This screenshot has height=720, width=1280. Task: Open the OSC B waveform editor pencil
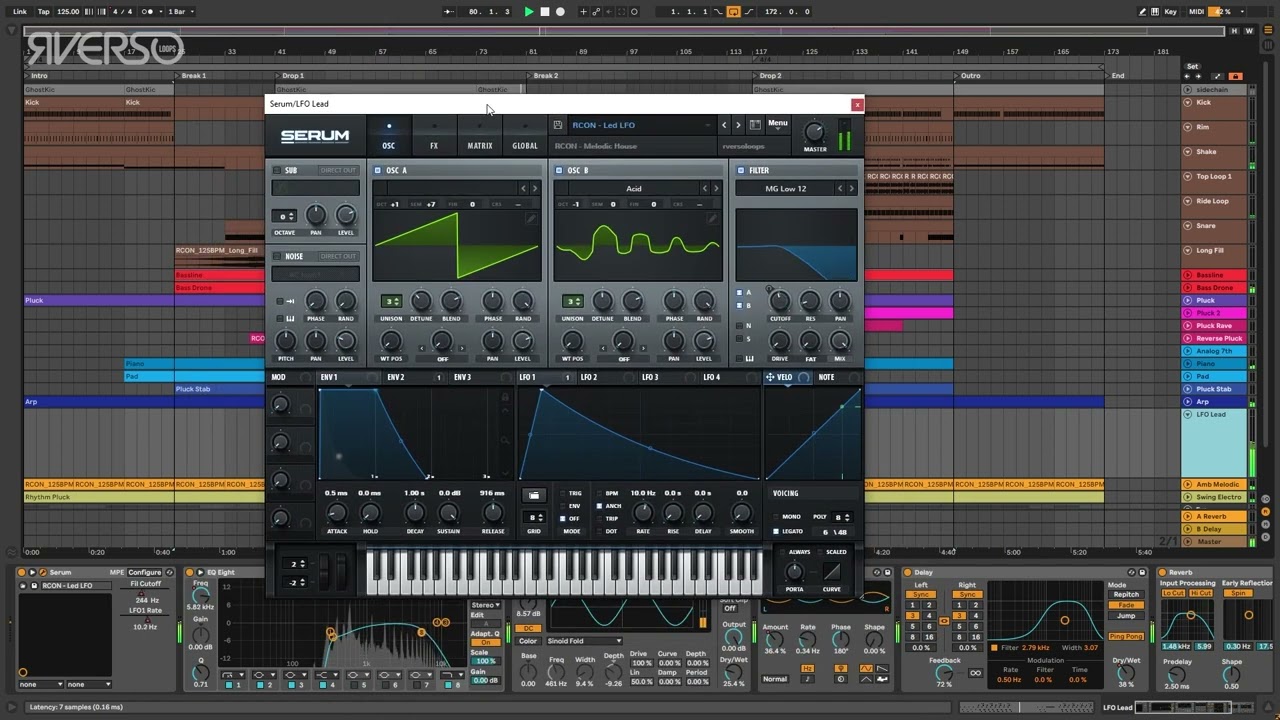[712, 219]
